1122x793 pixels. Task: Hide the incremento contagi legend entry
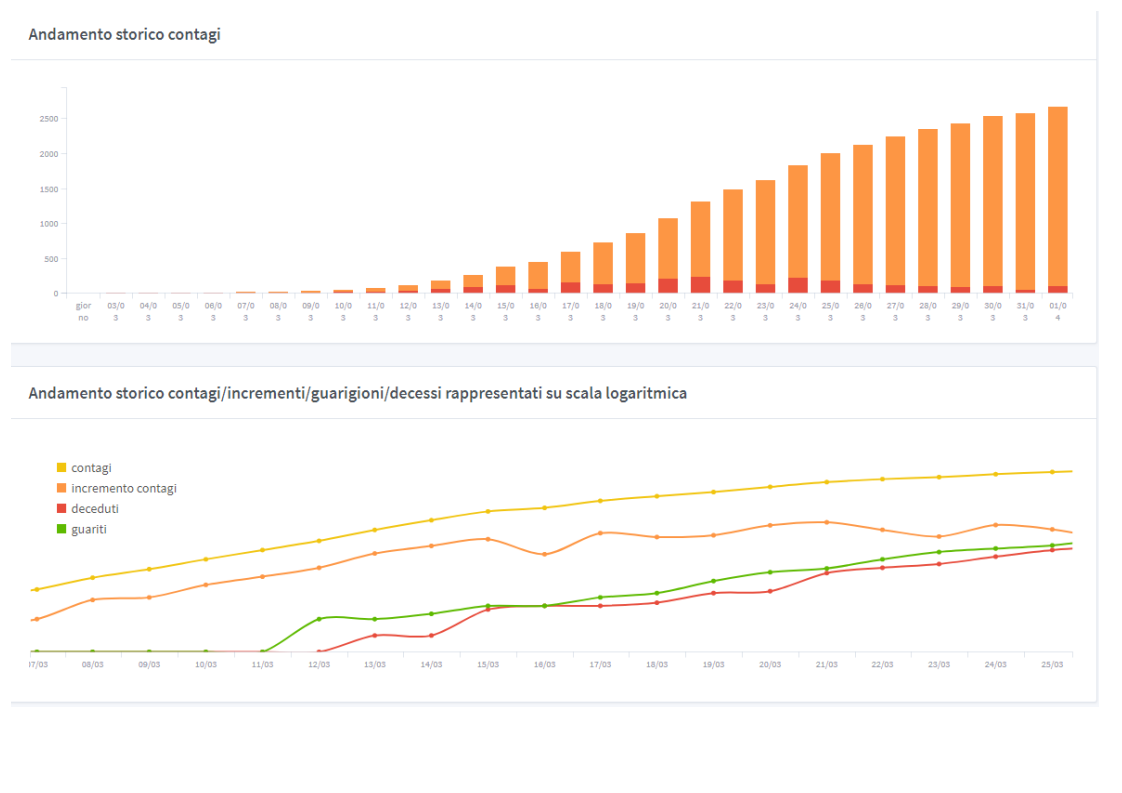click(x=123, y=488)
